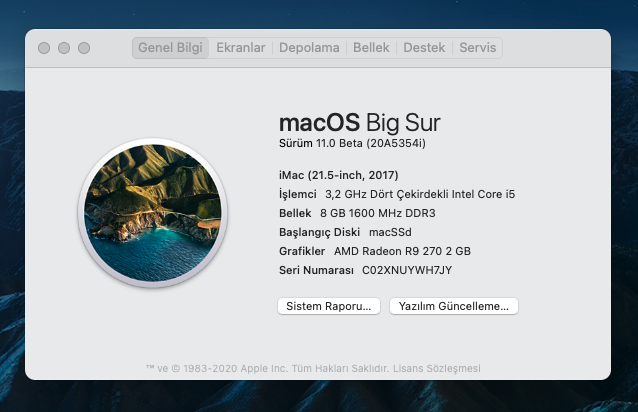Click the macOS Big Sur title
Viewport: 638px width, 412px height.
[x=359, y=123]
